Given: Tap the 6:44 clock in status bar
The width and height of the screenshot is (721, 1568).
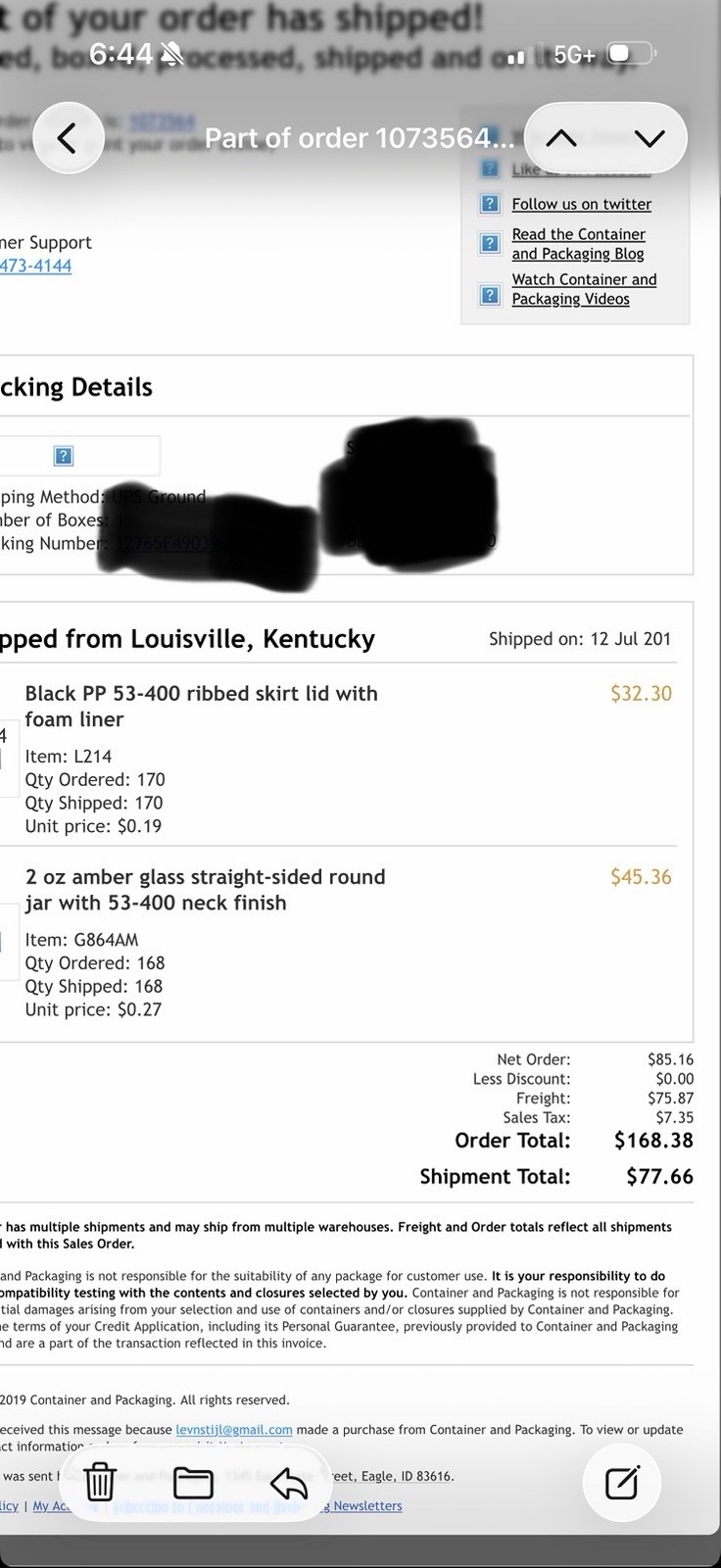Looking at the screenshot, I should pos(121,54).
